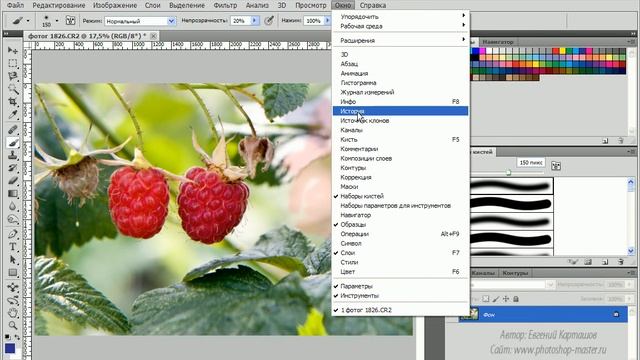Screen dimensions: 640x360
Task: Toggle lock position in Layers panel
Action: tap(506, 299)
